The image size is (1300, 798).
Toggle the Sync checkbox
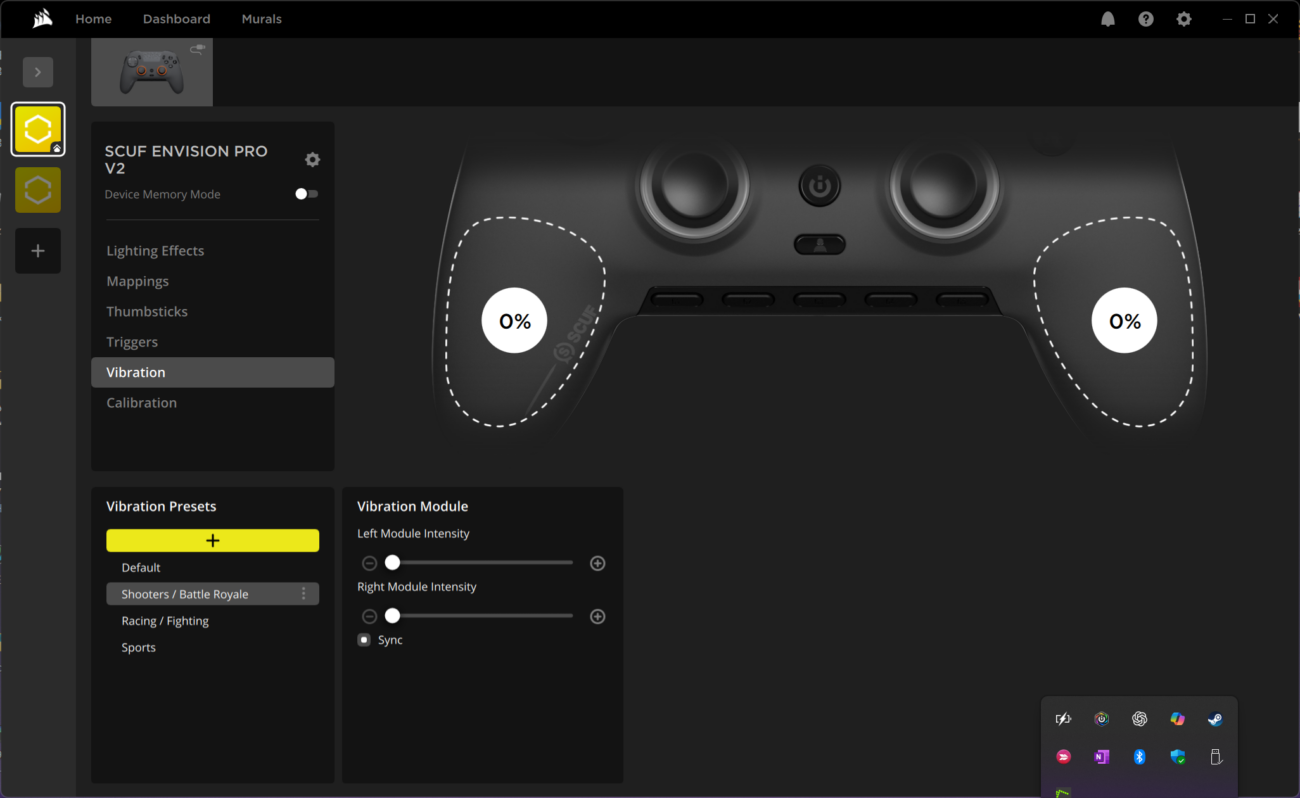coord(364,640)
